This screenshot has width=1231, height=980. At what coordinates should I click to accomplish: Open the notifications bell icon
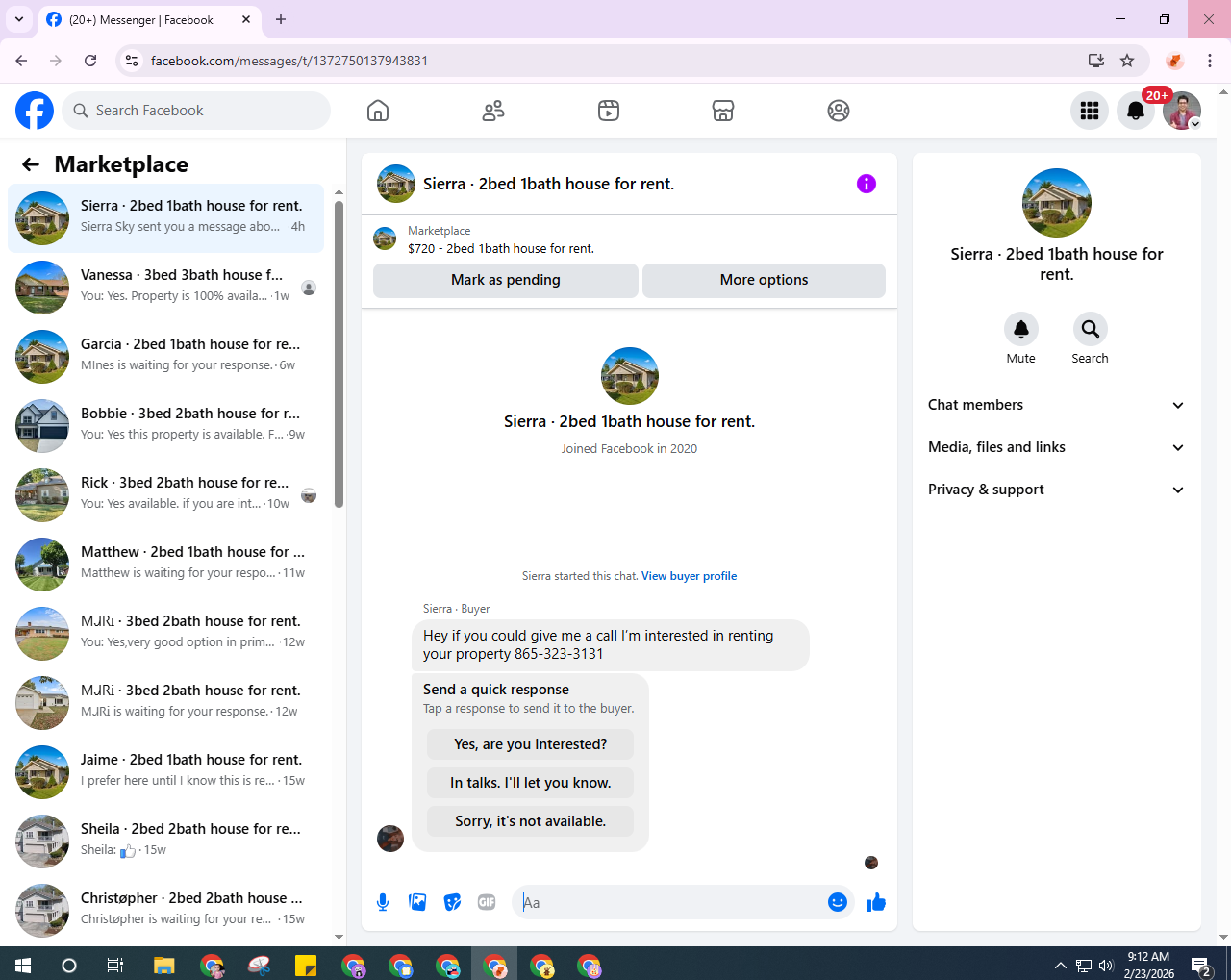1136,111
